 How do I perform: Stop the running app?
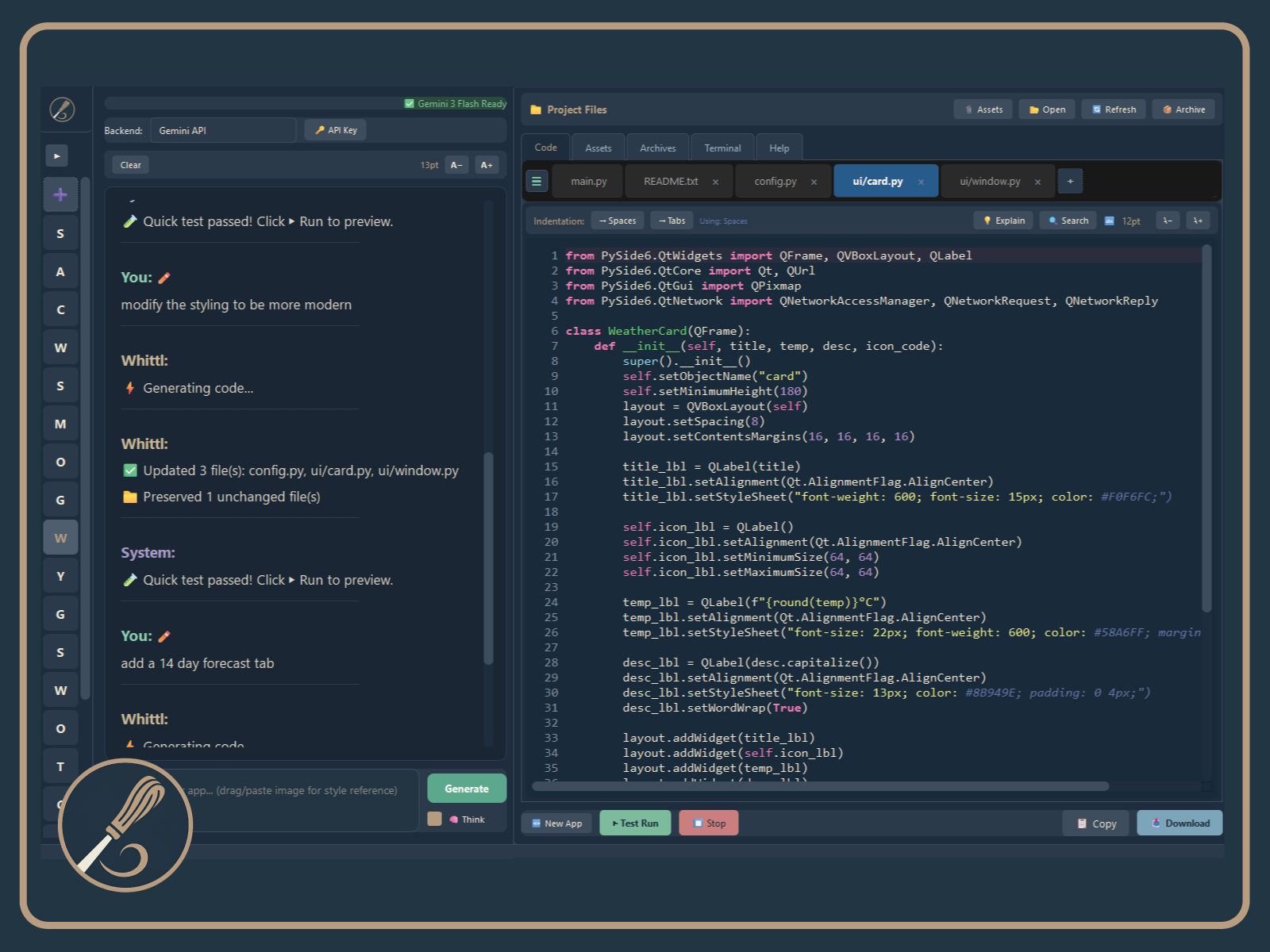coord(708,823)
